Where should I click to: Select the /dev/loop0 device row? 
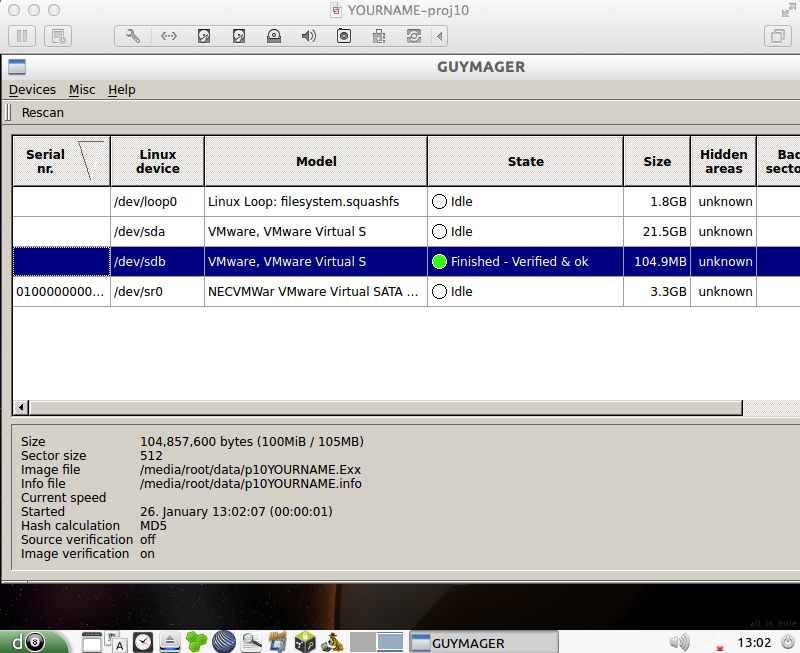pos(406,202)
